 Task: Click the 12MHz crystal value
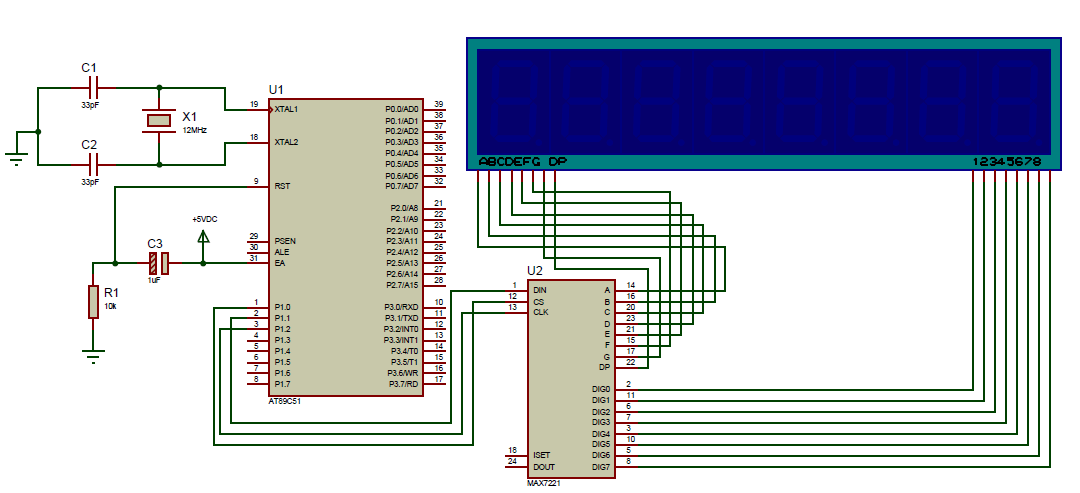(x=194, y=129)
